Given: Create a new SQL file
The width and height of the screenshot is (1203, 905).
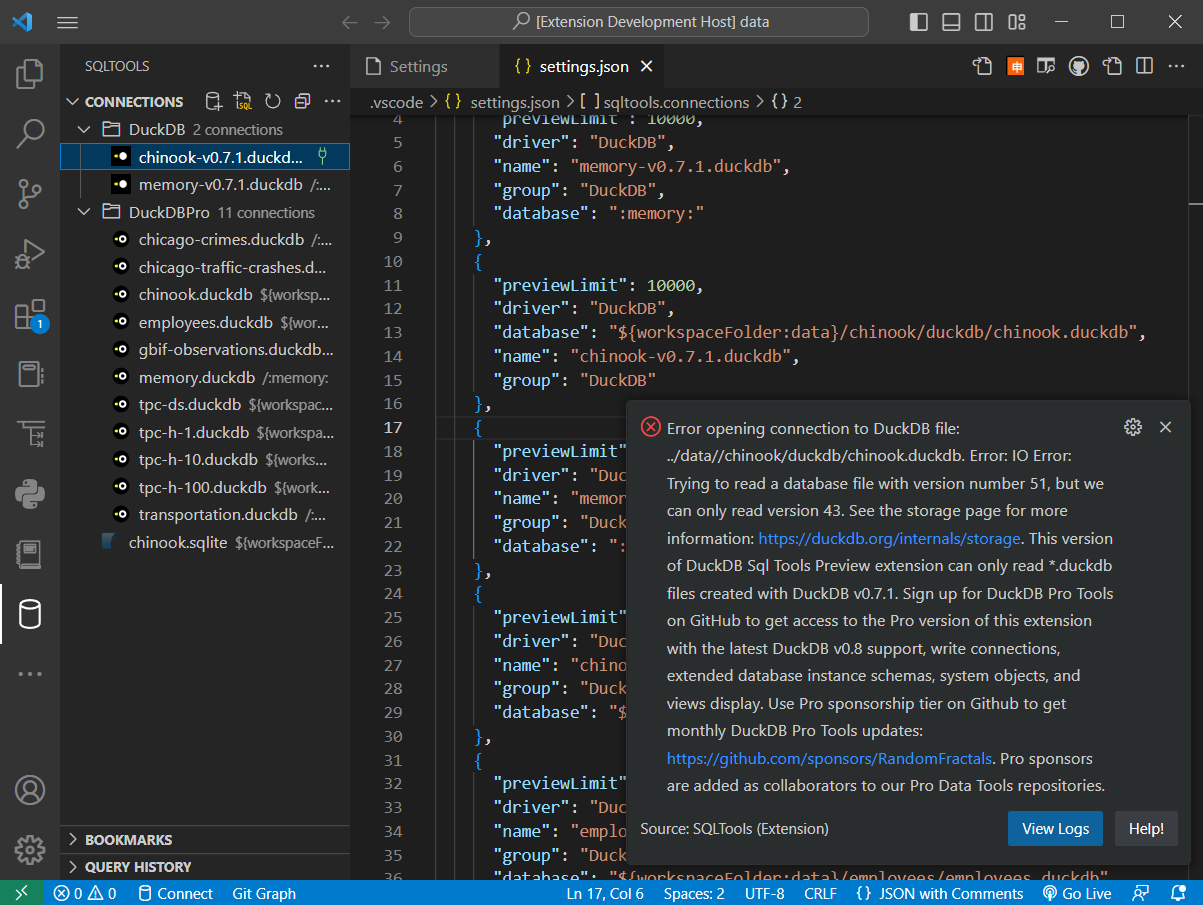Looking at the screenshot, I should [x=243, y=101].
